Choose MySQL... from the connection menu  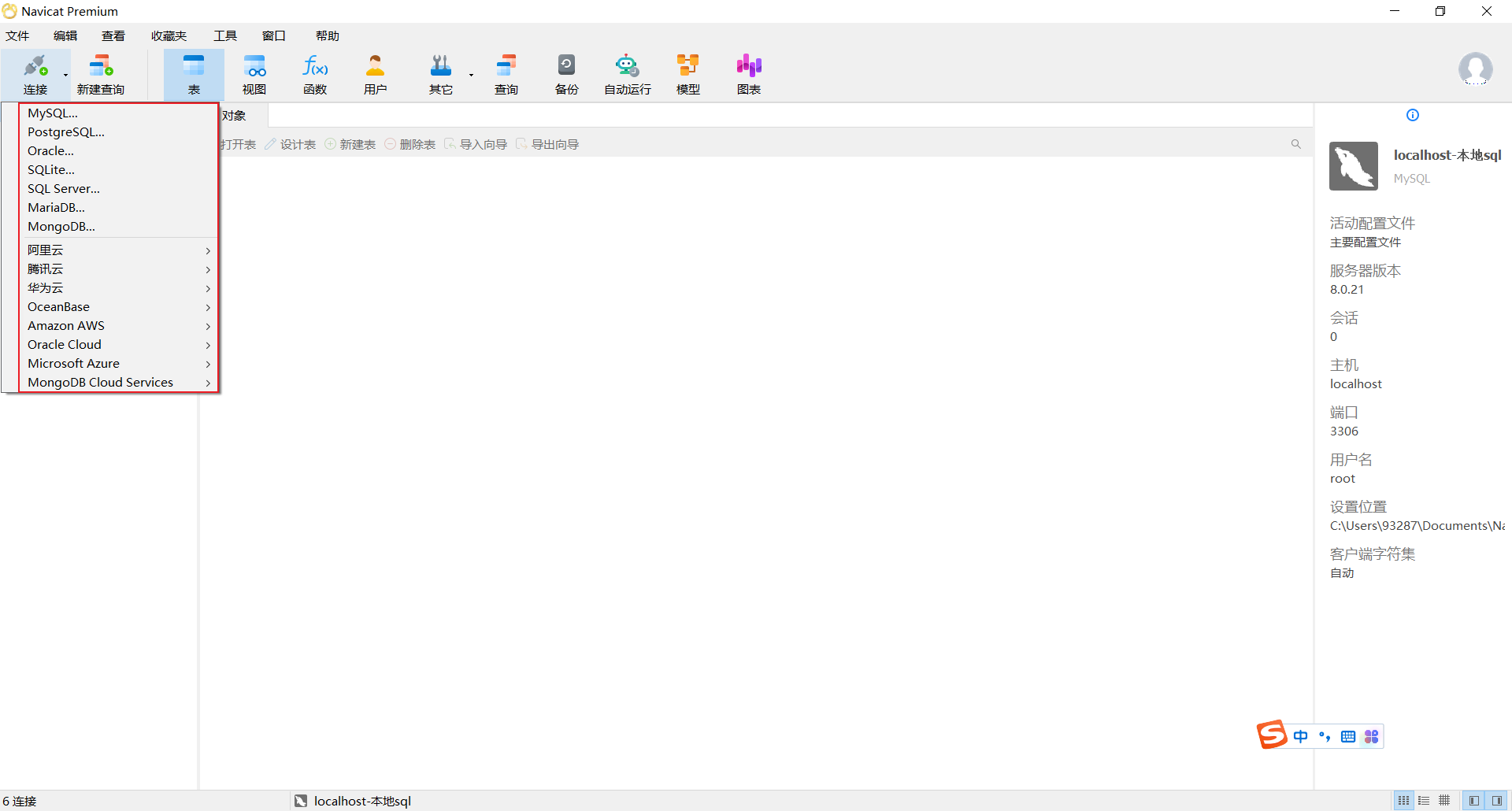click(x=118, y=113)
